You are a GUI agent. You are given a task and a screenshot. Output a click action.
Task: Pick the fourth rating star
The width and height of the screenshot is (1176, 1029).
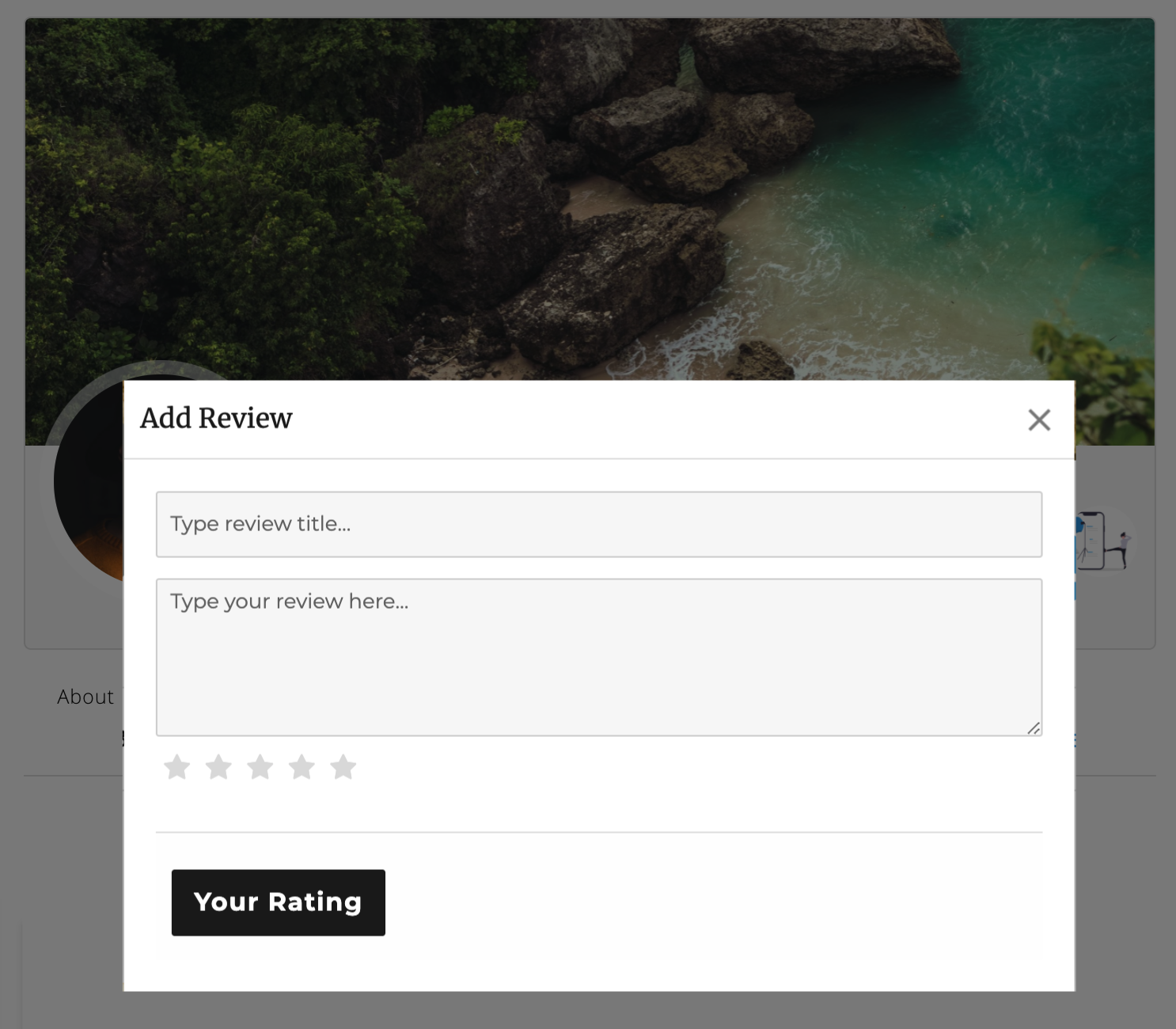(x=302, y=767)
